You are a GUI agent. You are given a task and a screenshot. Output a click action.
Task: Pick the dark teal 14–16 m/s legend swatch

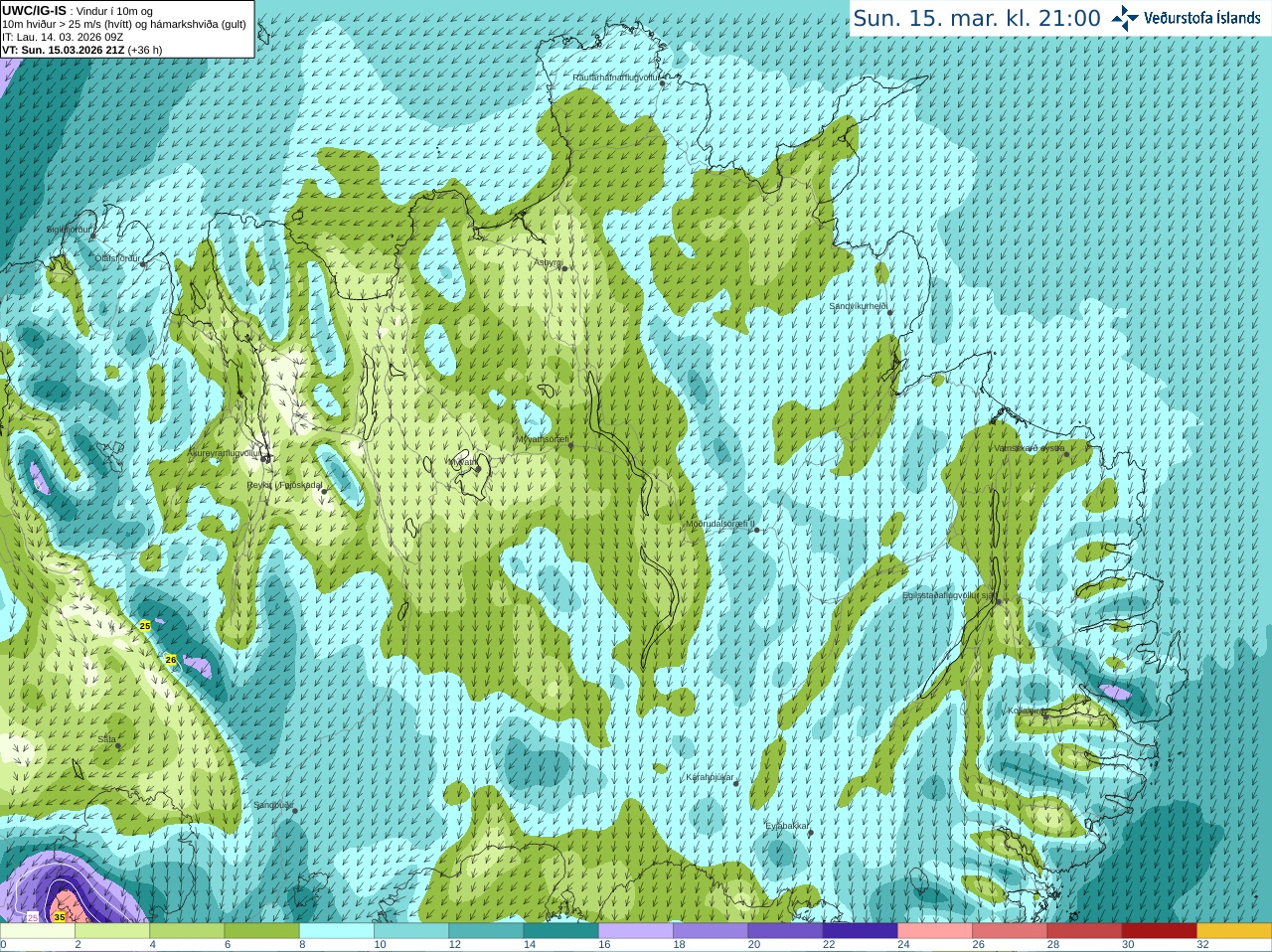[560, 931]
